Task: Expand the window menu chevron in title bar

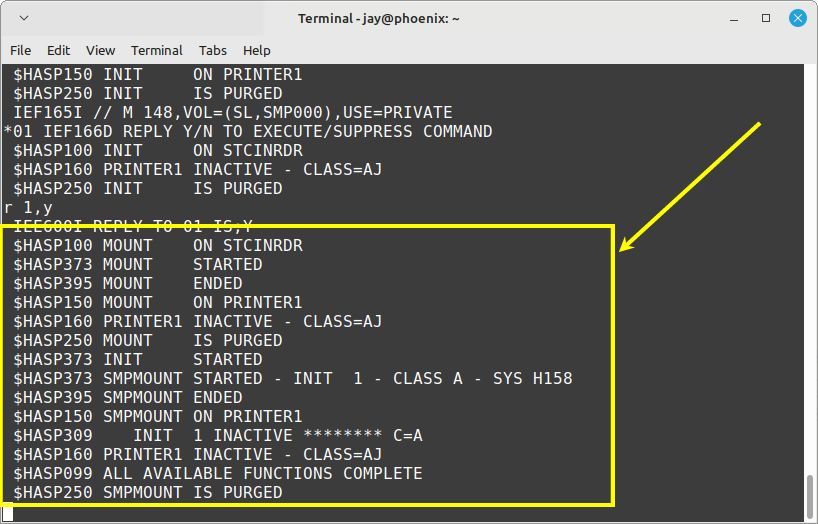Action: pyautogui.click(x=23, y=18)
